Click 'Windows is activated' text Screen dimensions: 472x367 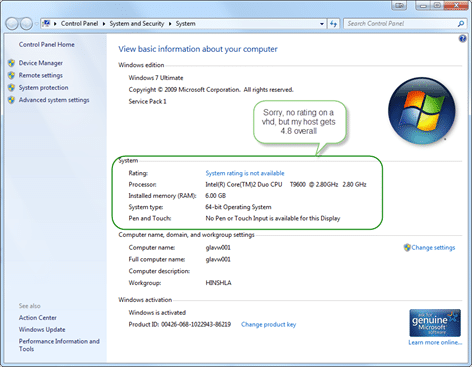pos(157,312)
